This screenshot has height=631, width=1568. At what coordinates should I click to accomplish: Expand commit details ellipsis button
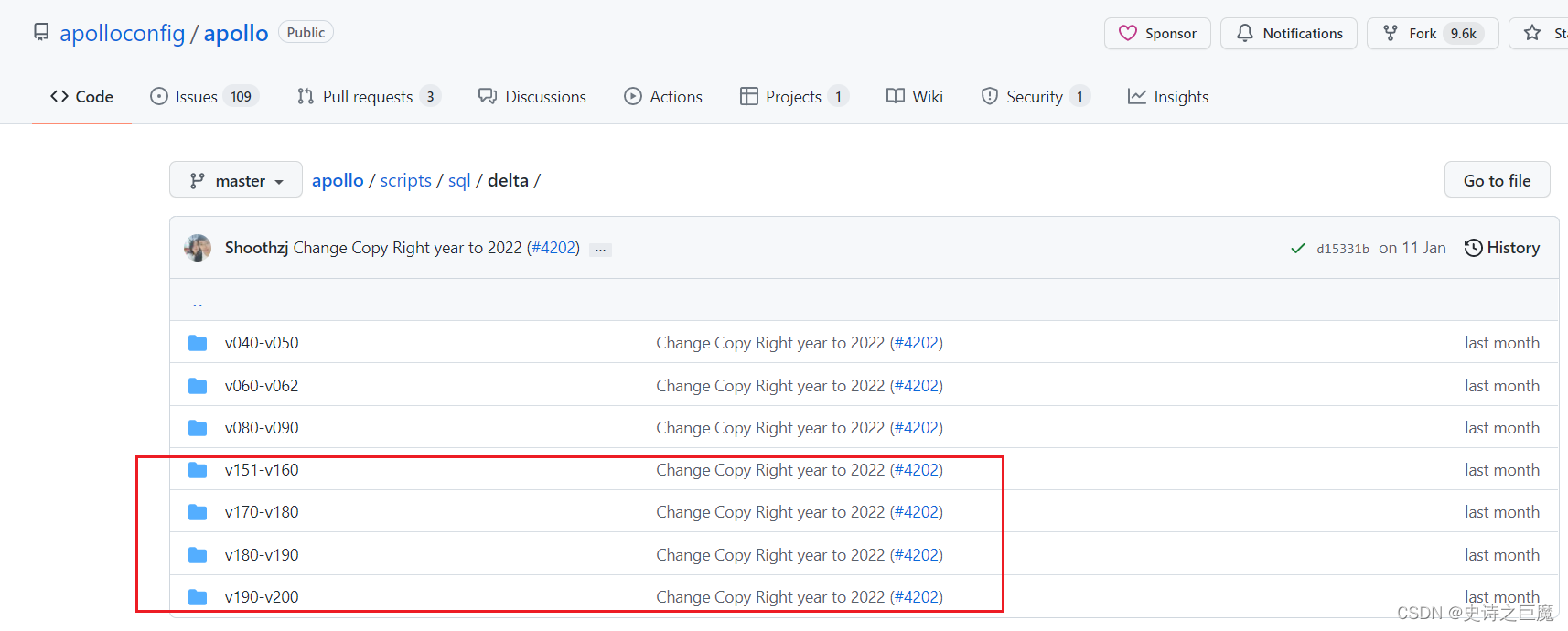600,249
